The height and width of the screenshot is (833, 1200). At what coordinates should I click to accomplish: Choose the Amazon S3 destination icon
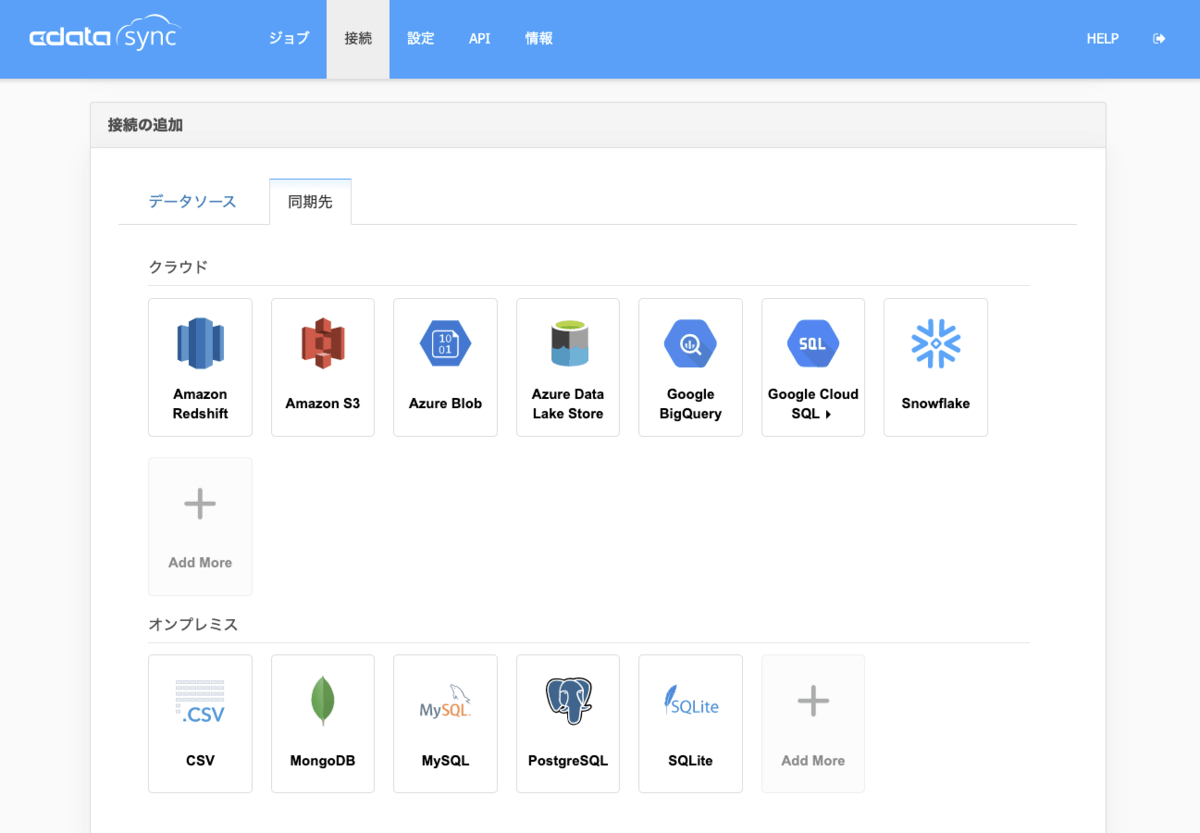(323, 344)
